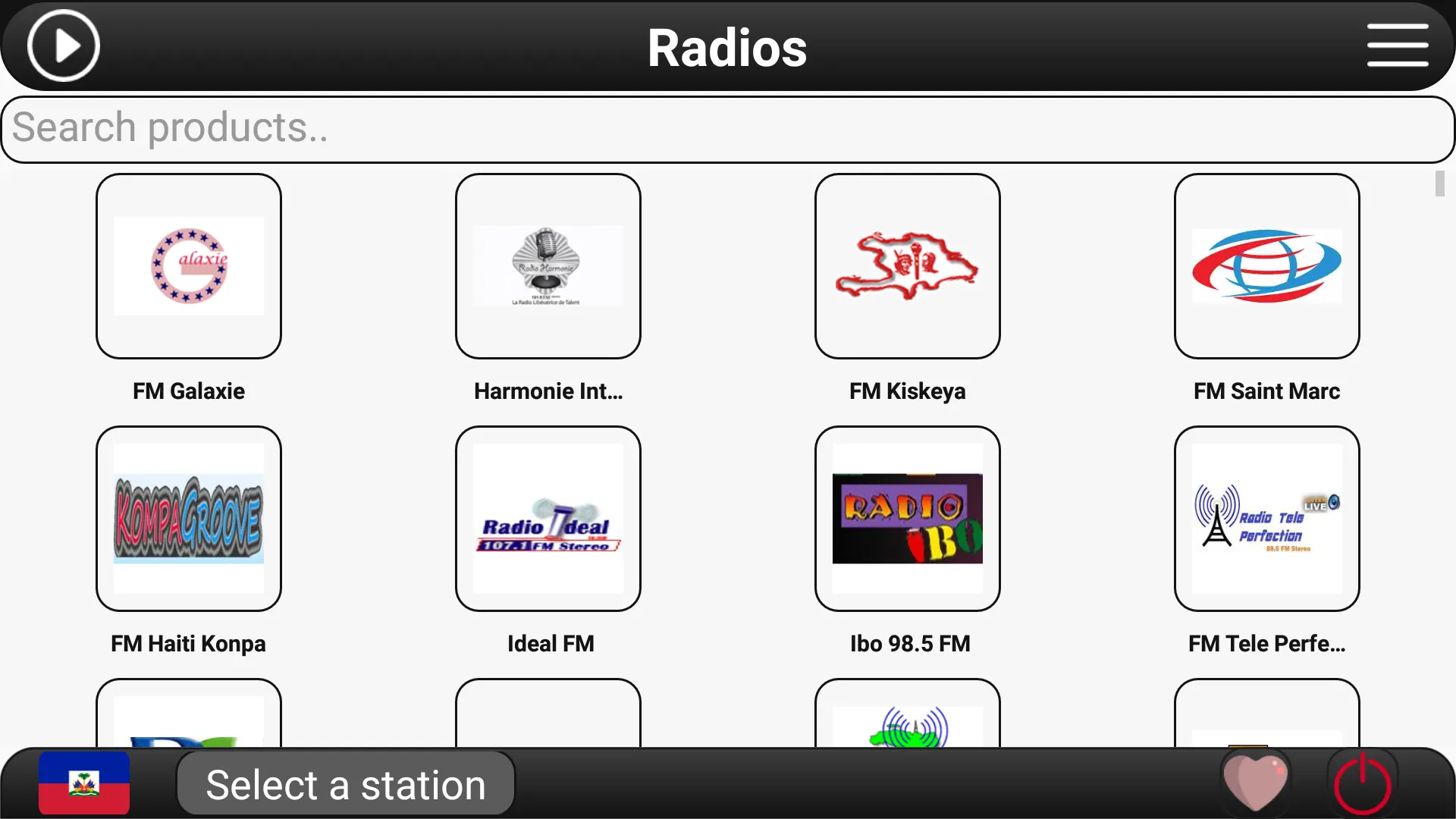
Task: Select the FM Tele Perfection station icon
Action: (x=1266, y=517)
